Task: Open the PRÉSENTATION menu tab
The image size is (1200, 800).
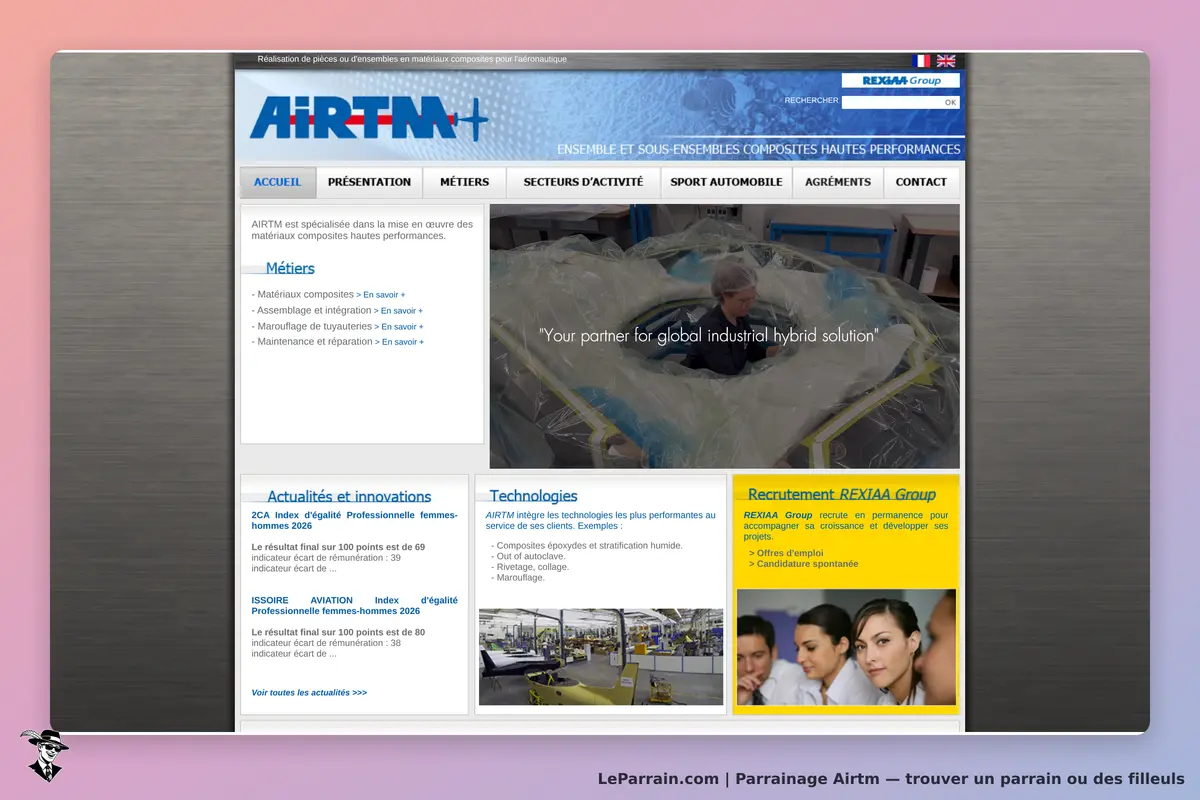Action: [370, 182]
